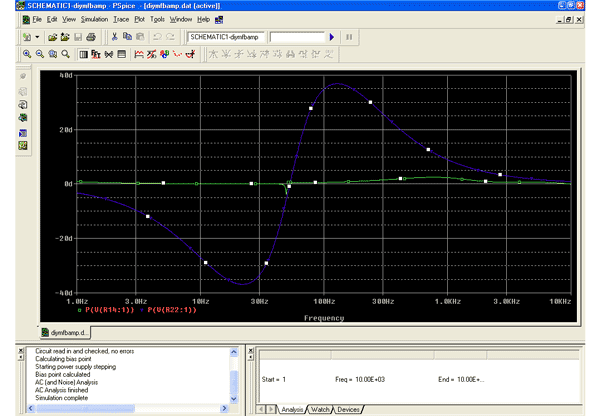This screenshot has height=416, width=600.
Task: Click output log horizontal scroll left arrow
Action: [31, 408]
